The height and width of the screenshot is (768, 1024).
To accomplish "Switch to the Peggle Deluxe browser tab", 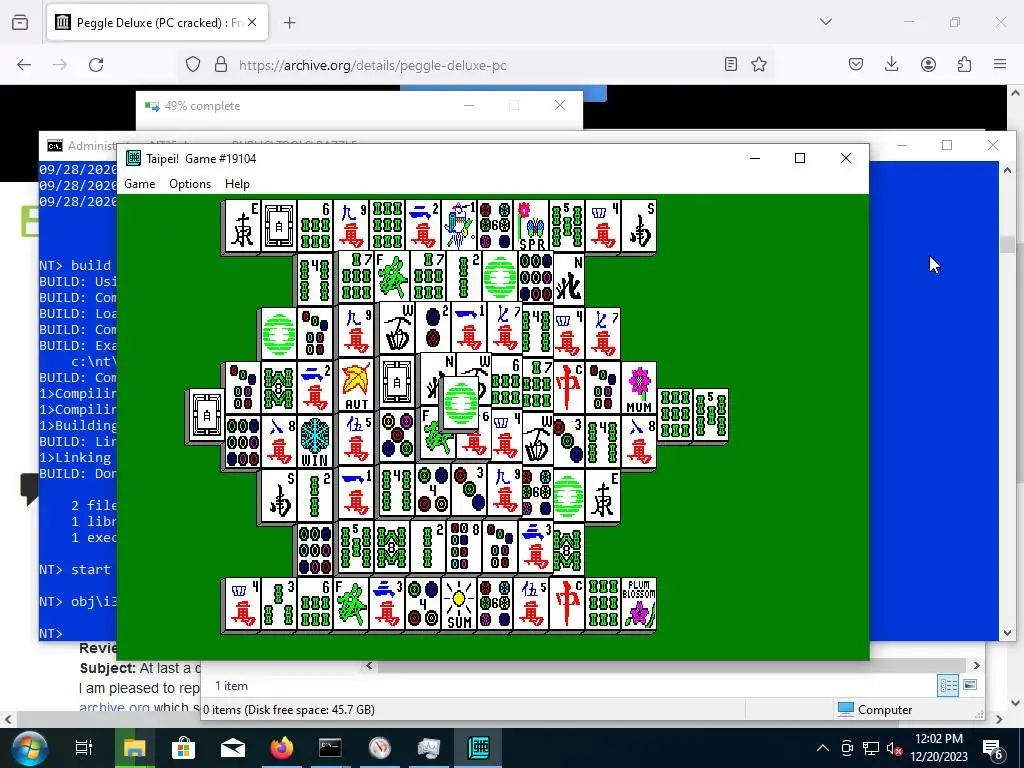I will point(157,22).
